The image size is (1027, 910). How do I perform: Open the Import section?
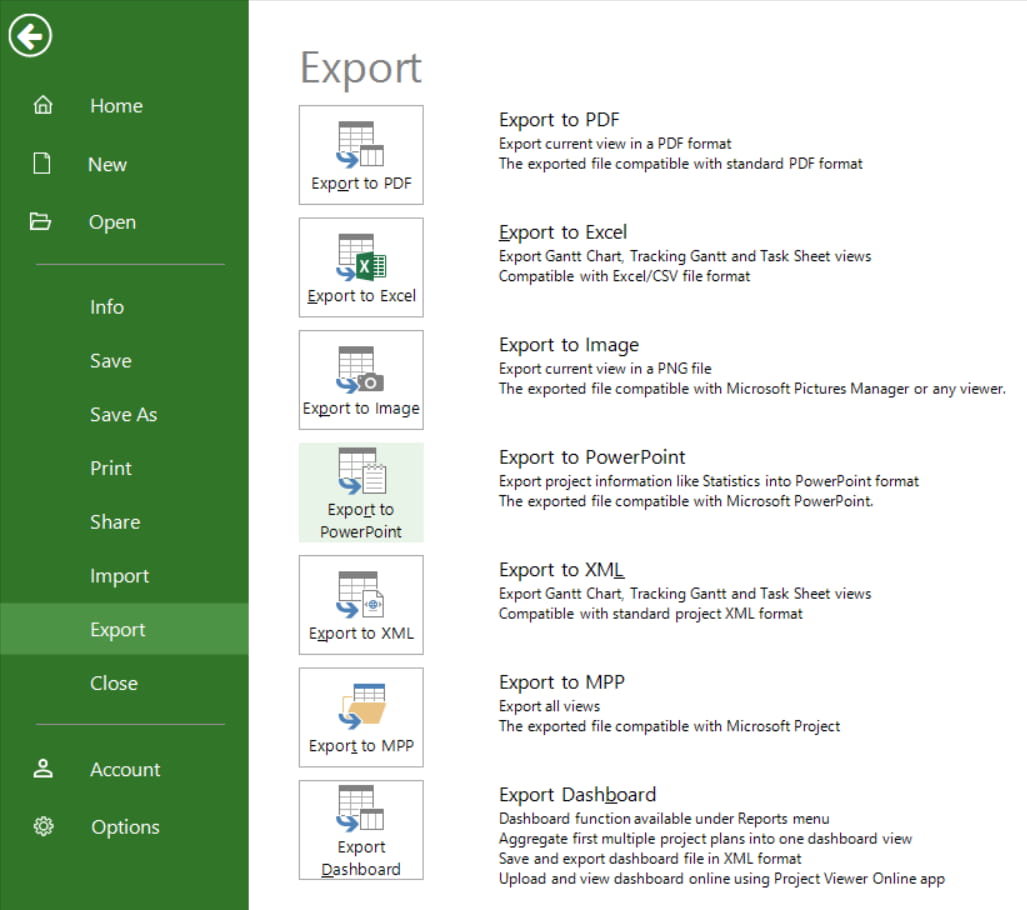(x=119, y=575)
